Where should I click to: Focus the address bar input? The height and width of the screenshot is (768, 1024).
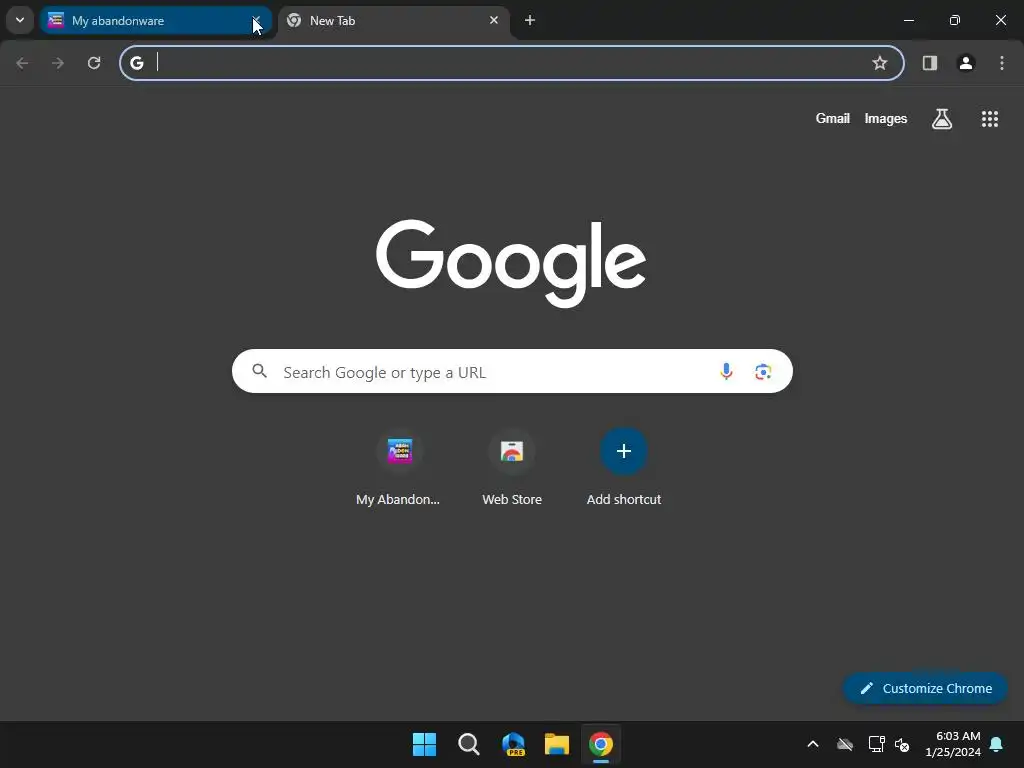tap(512, 63)
